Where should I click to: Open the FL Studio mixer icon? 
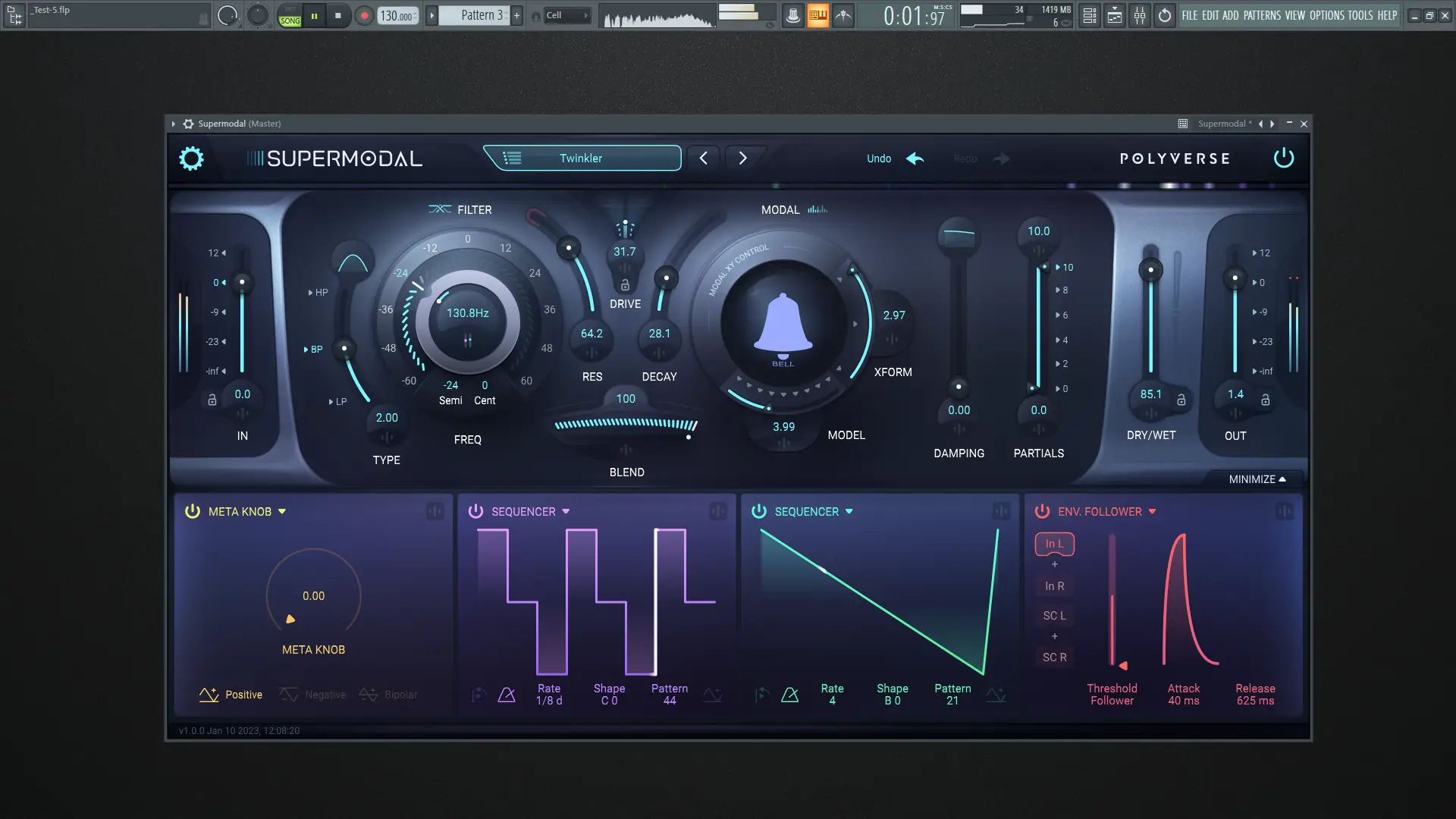click(x=1140, y=15)
